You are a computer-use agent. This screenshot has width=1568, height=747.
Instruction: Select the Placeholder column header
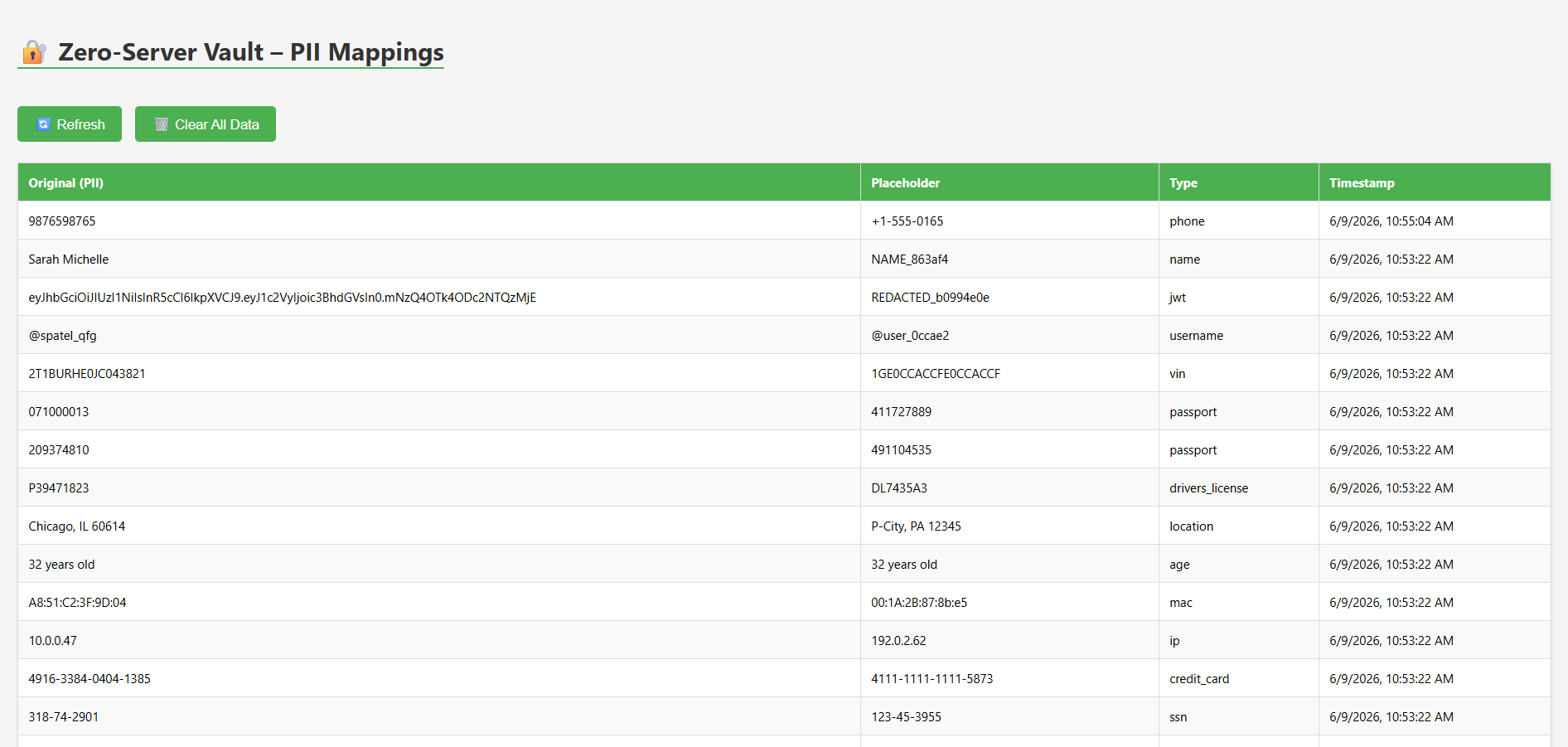click(1009, 182)
